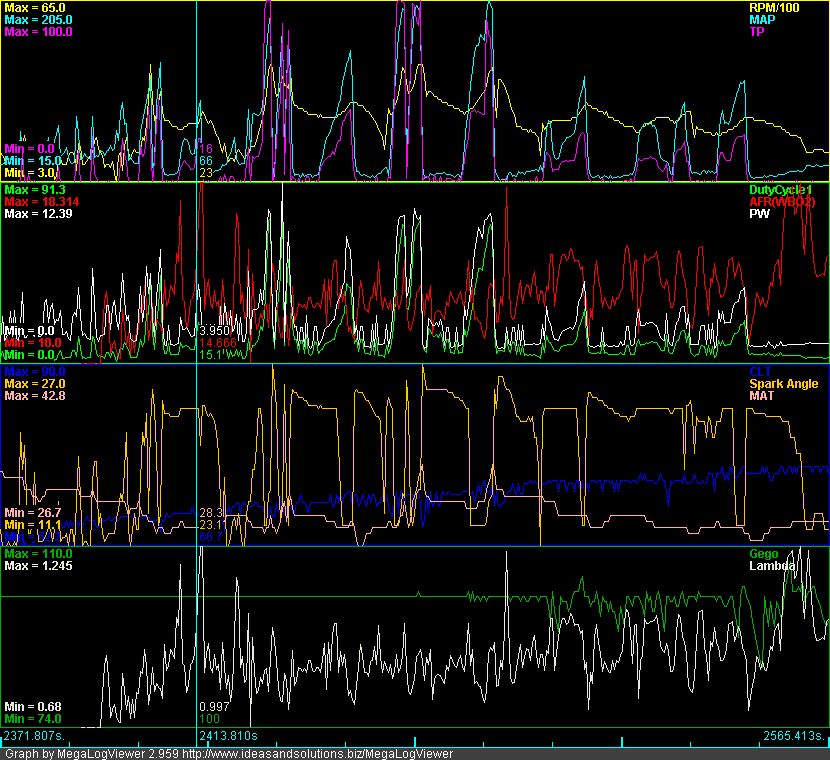Click the start time 2371.807s
The height and width of the screenshot is (760, 830).
click(x=35, y=736)
